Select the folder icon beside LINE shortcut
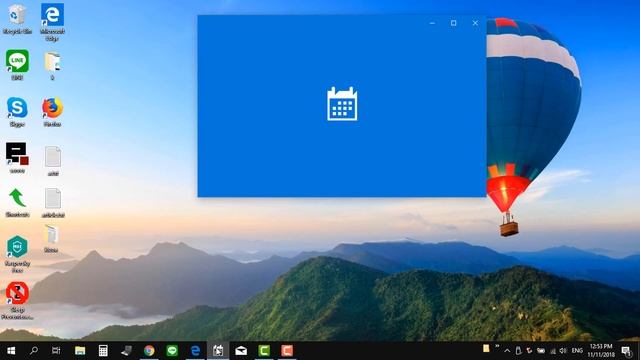The height and width of the screenshot is (360, 640). point(52,65)
